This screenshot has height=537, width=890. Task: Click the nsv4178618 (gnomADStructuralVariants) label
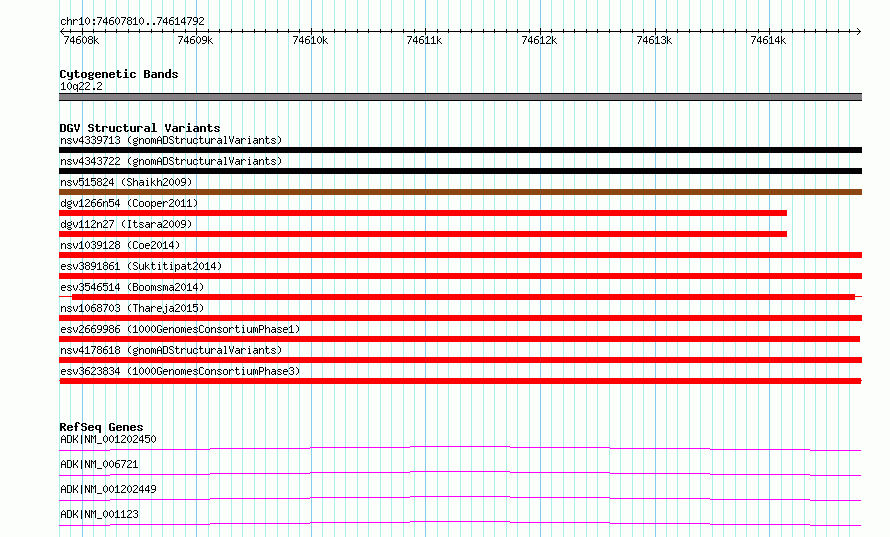(x=171, y=350)
